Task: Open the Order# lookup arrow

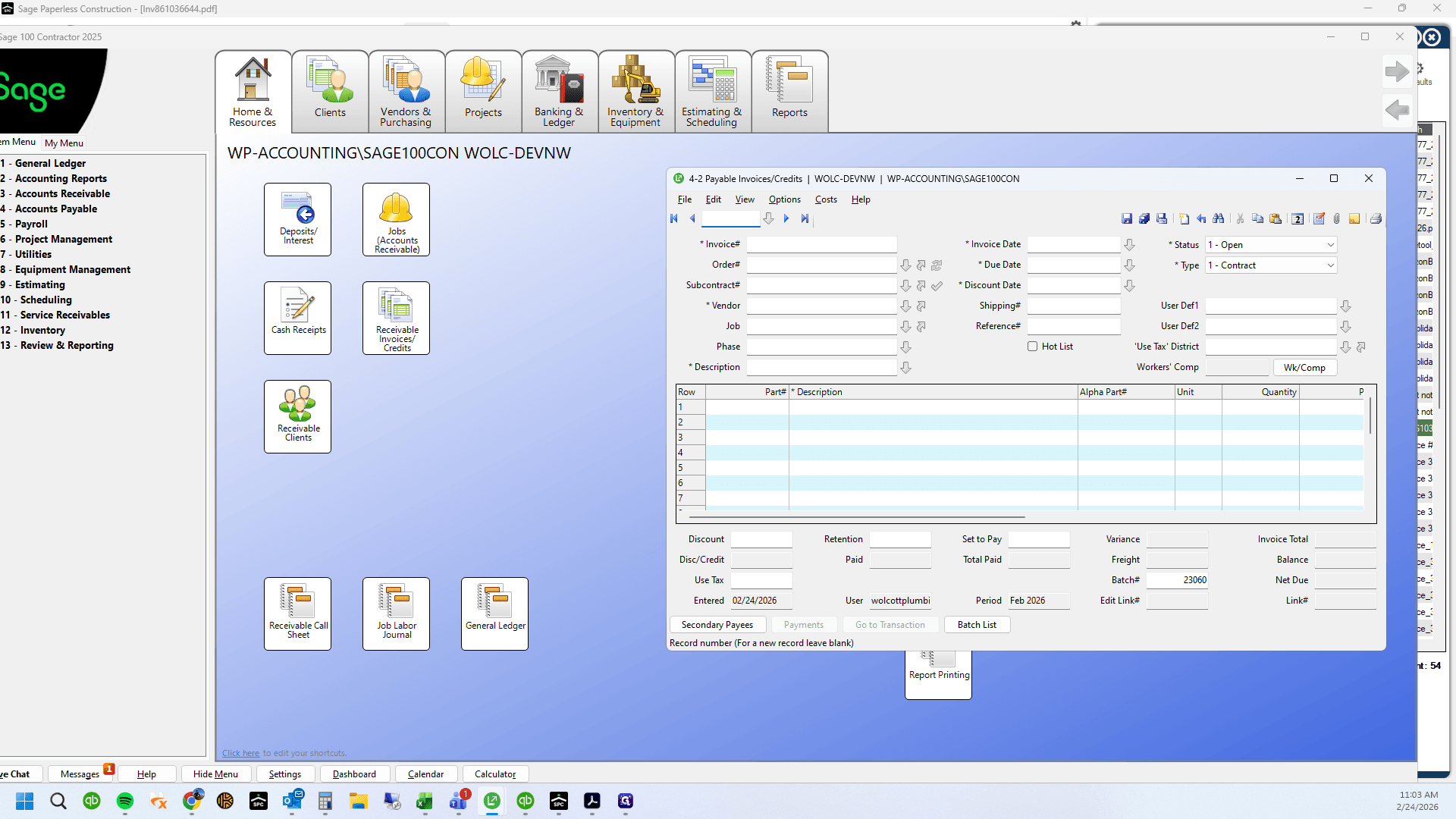Action: pyautogui.click(x=905, y=265)
